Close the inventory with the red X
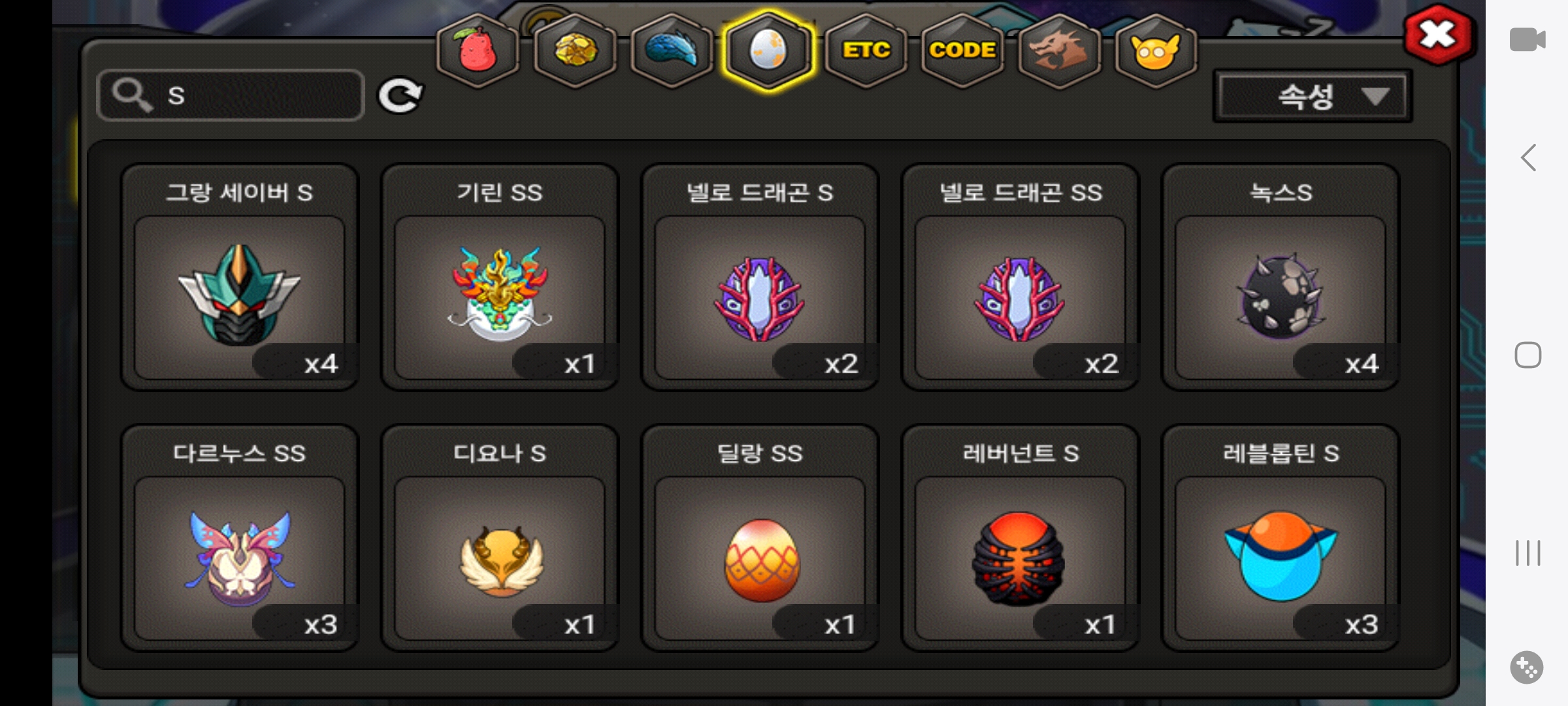 1438,35
